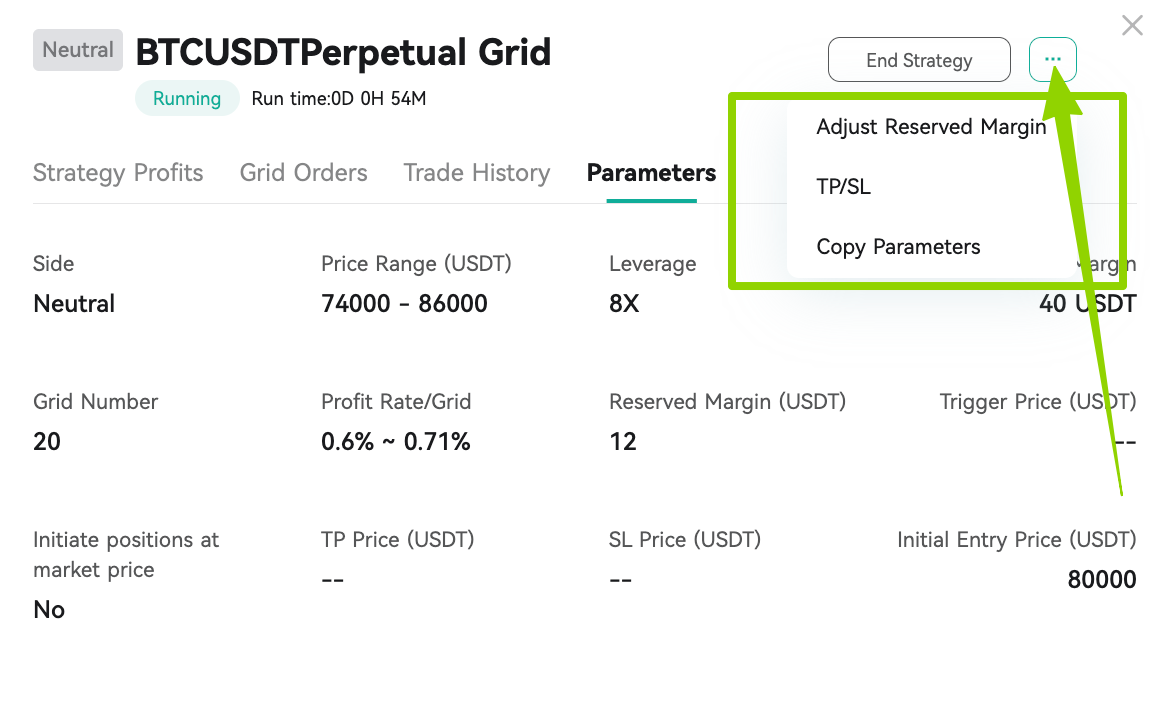Select the Parameters tab
Screen dimensions: 1170x722
pos(651,173)
